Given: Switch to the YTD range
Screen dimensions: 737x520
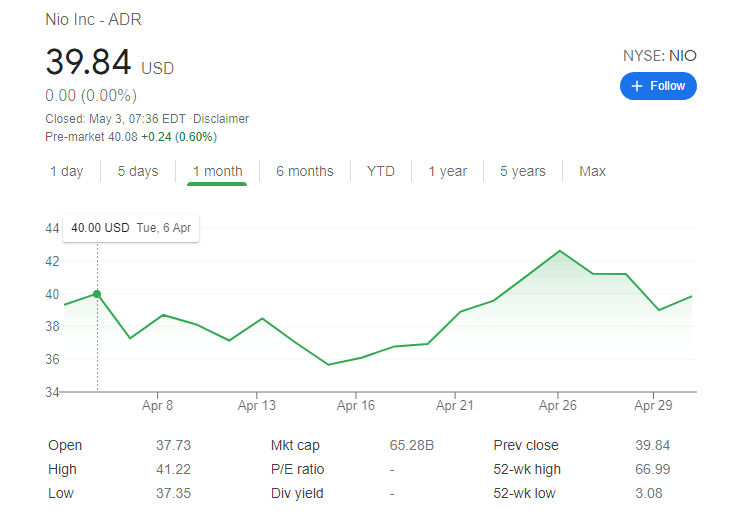Looking at the screenshot, I should pos(381,171).
